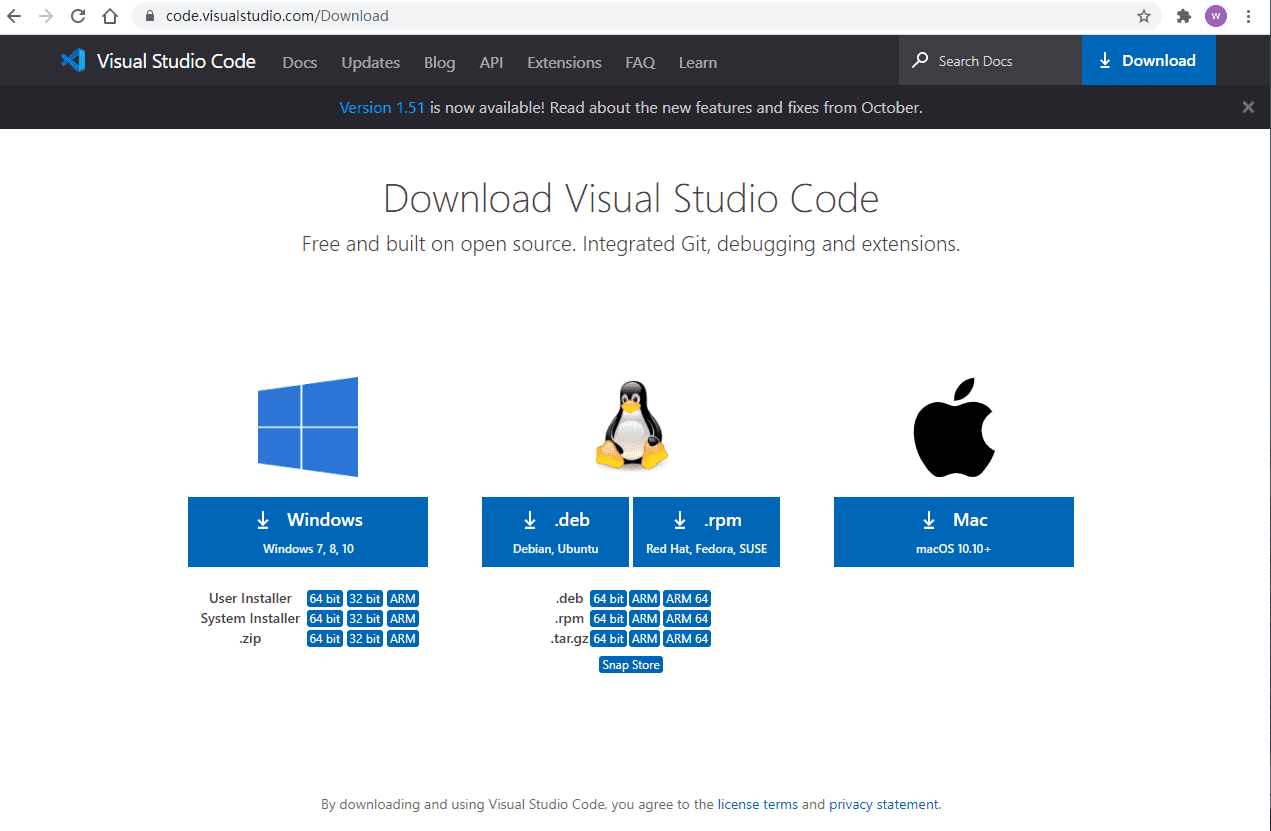Select System Installer 64 bit
The width and height of the screenshot is (1271, 831).
tap(325, 619)
